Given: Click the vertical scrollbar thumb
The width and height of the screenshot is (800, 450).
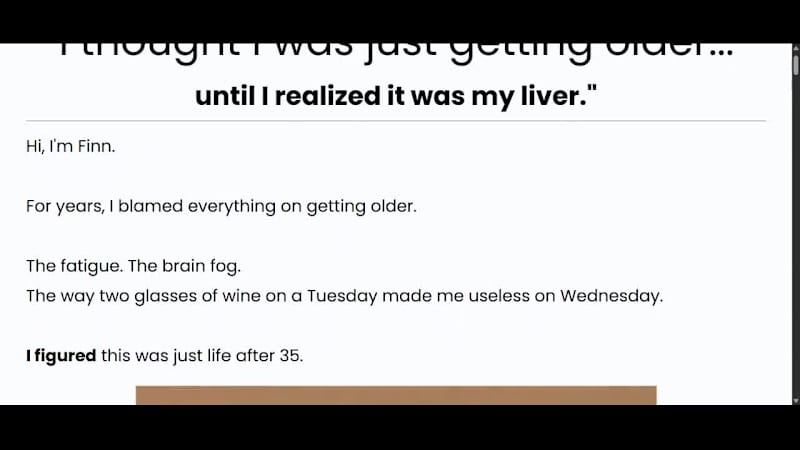Looking at the screenshot, I should click(x=795, y=67).
